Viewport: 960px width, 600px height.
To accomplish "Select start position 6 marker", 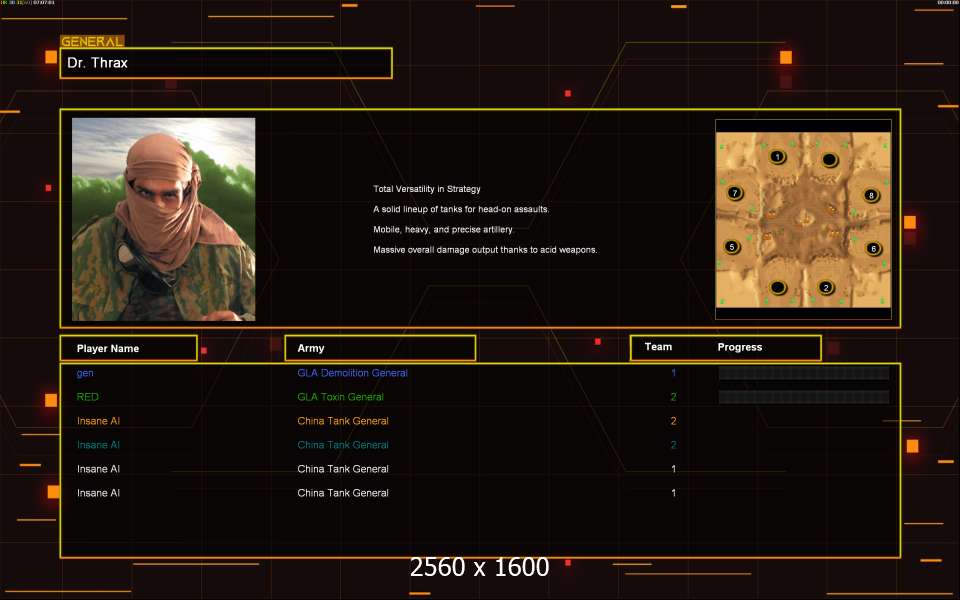I will [873, 248].
